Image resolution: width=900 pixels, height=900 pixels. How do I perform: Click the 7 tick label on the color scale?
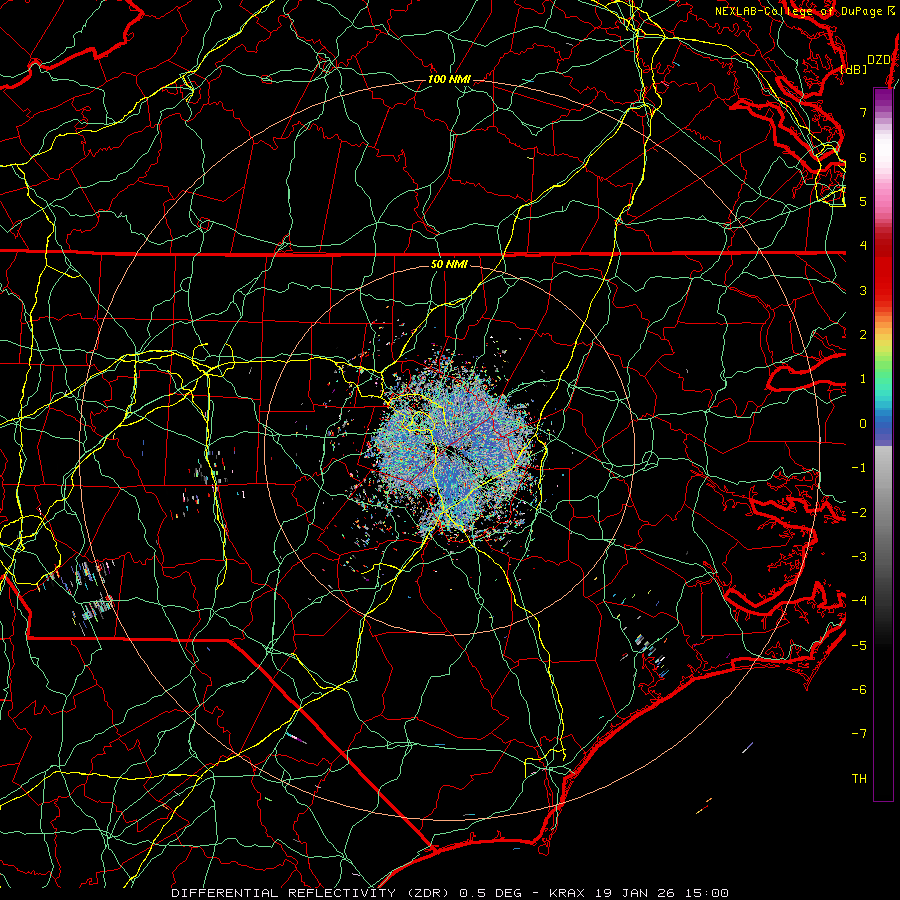click(x=863, y=112)
